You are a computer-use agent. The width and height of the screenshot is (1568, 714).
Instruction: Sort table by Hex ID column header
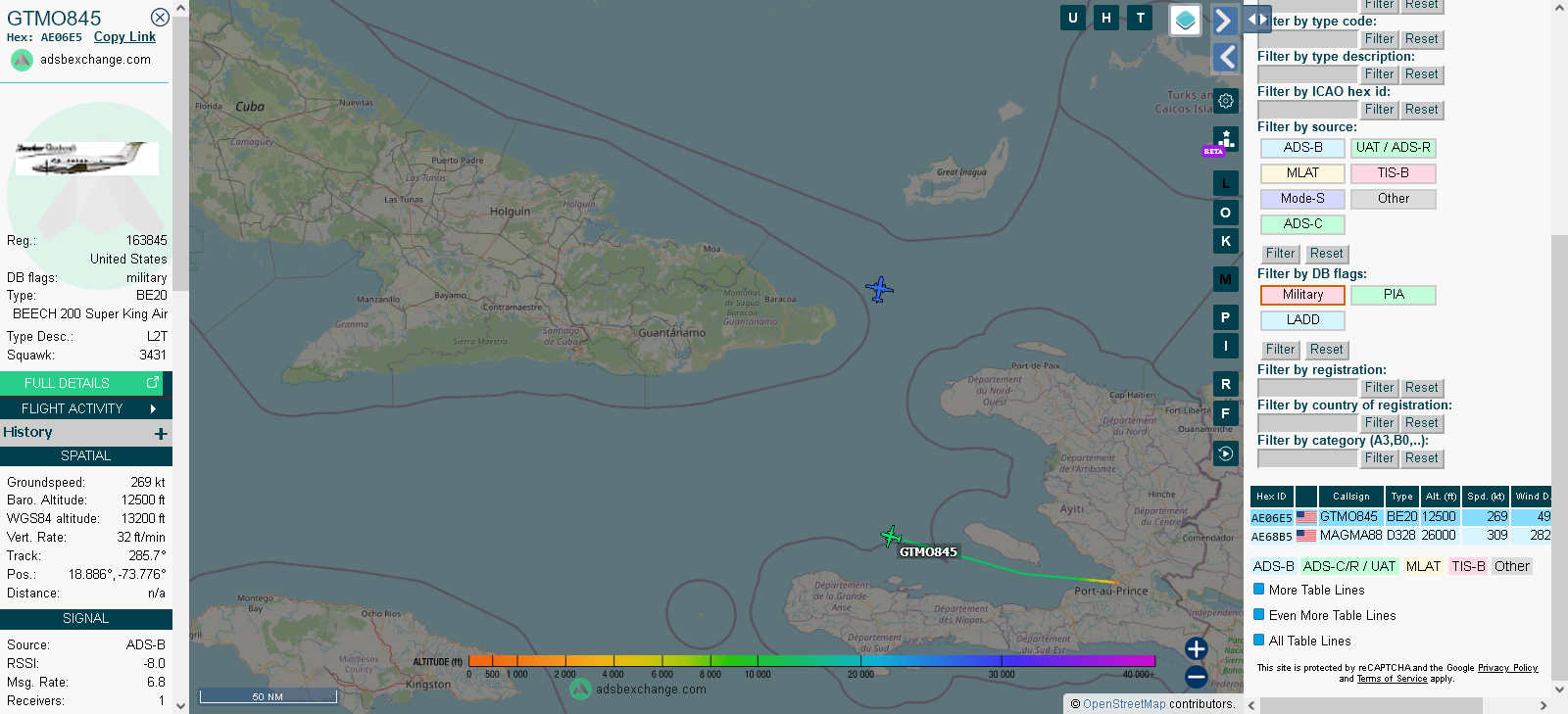1271,497
